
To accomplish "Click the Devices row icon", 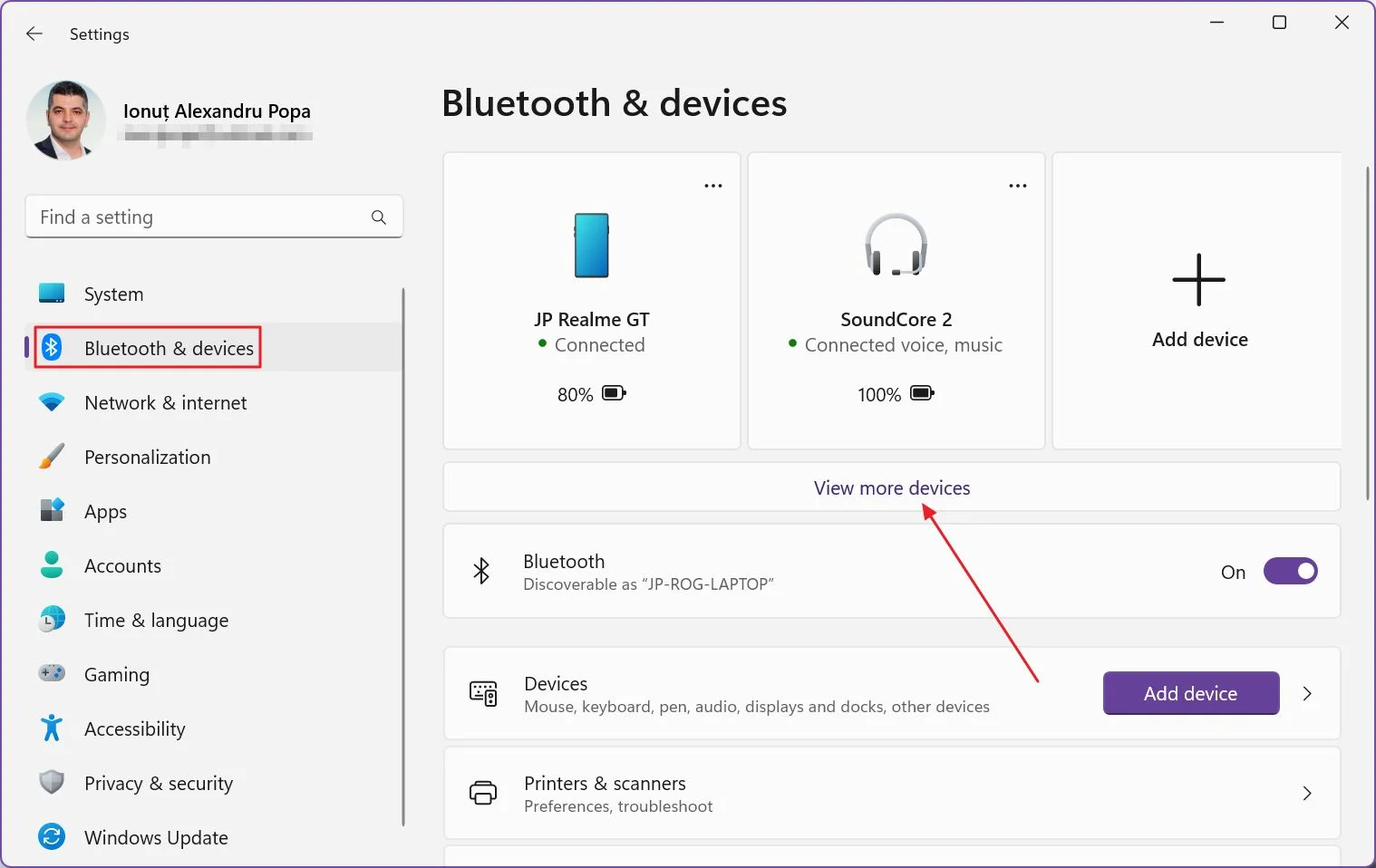I will (x=483, y=693).
